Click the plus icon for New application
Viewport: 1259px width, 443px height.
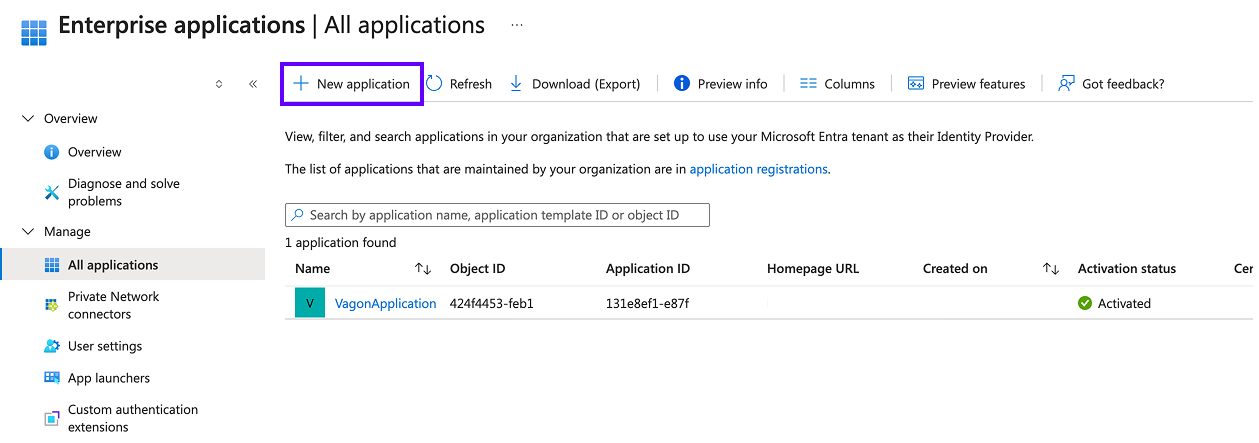point(300,84)
